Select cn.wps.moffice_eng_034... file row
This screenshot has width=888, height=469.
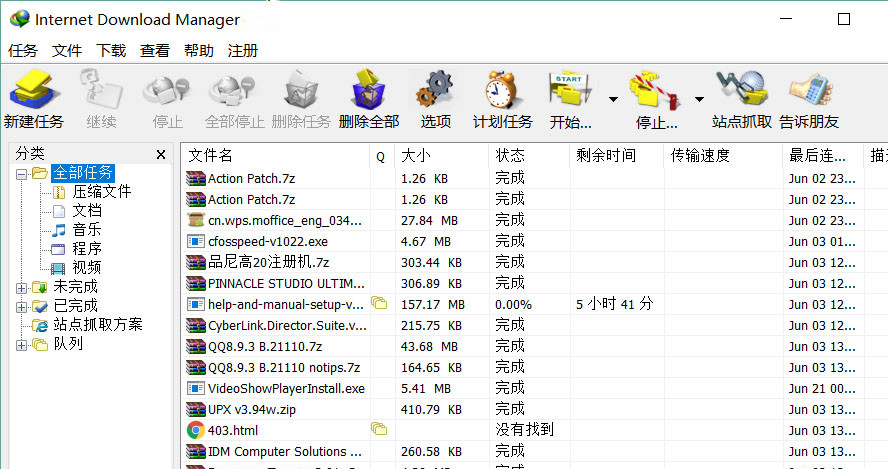click(535, 220)
